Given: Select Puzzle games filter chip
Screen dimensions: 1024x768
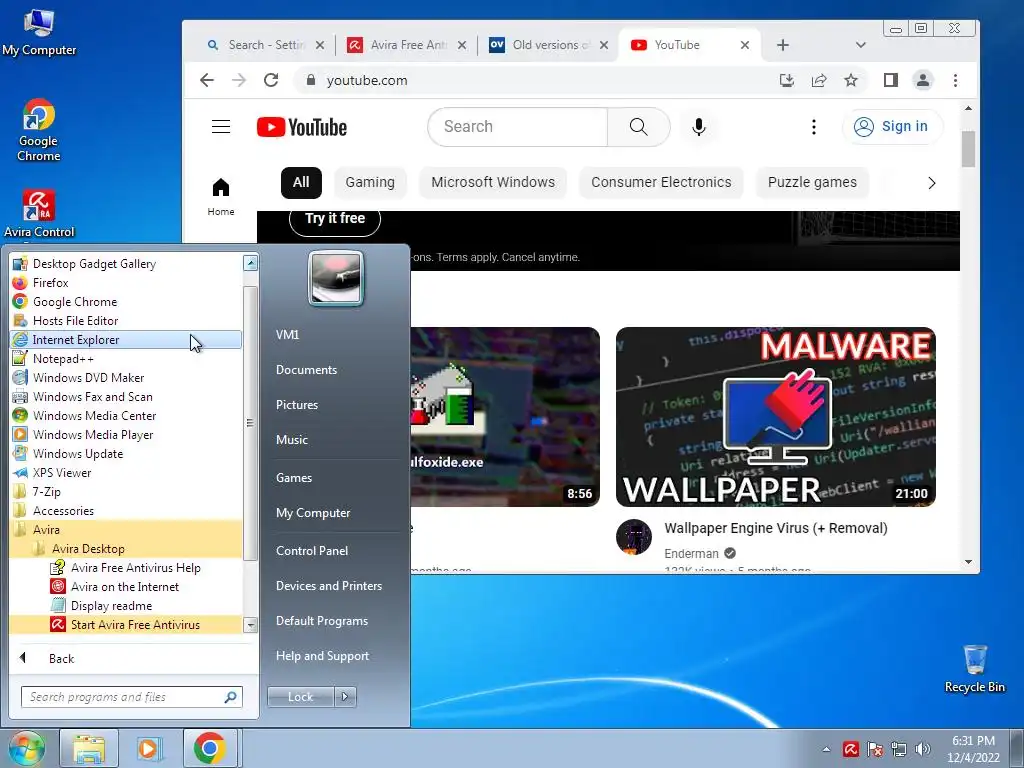Looking at the screenshot, I should click(812, 182).
